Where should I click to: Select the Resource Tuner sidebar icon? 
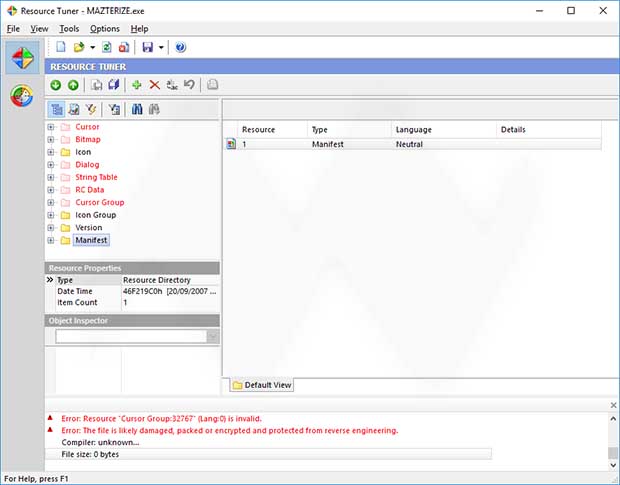point(23,58)
